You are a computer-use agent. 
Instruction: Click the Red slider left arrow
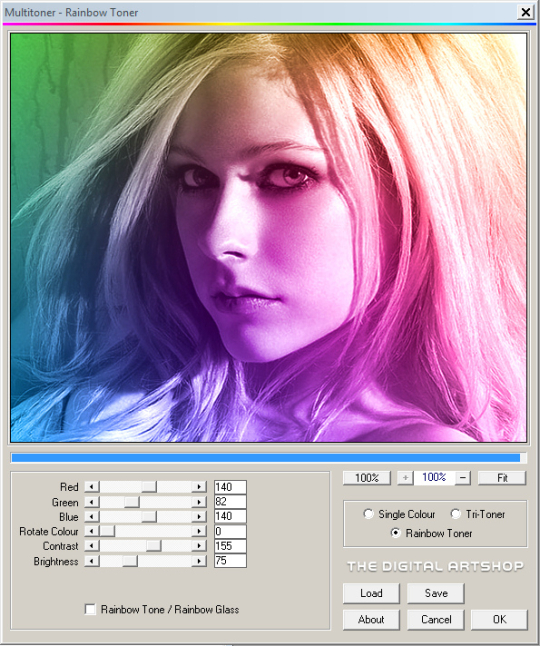click(x=92, y=487)
